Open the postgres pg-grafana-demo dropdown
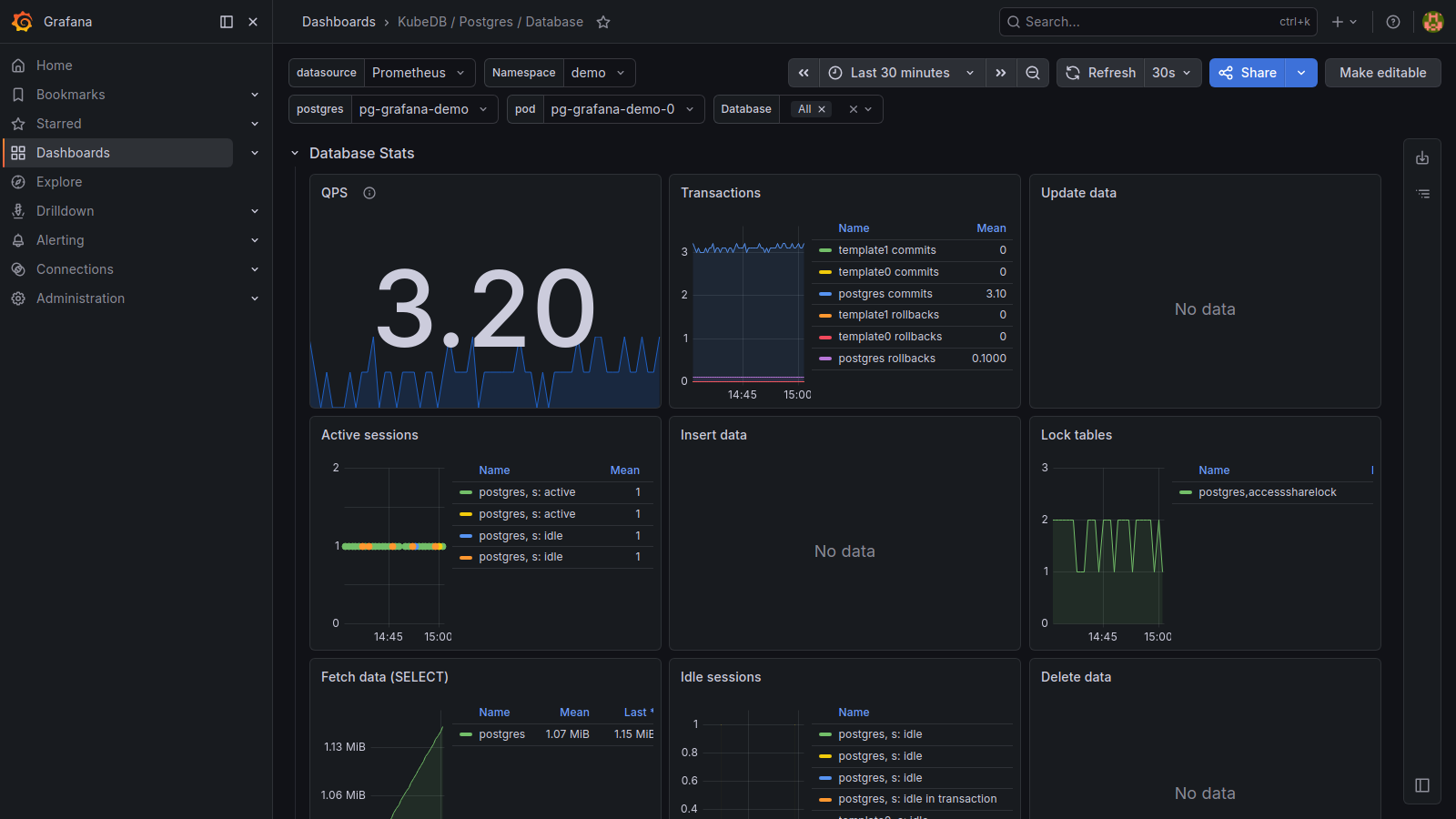 (424, 109)
